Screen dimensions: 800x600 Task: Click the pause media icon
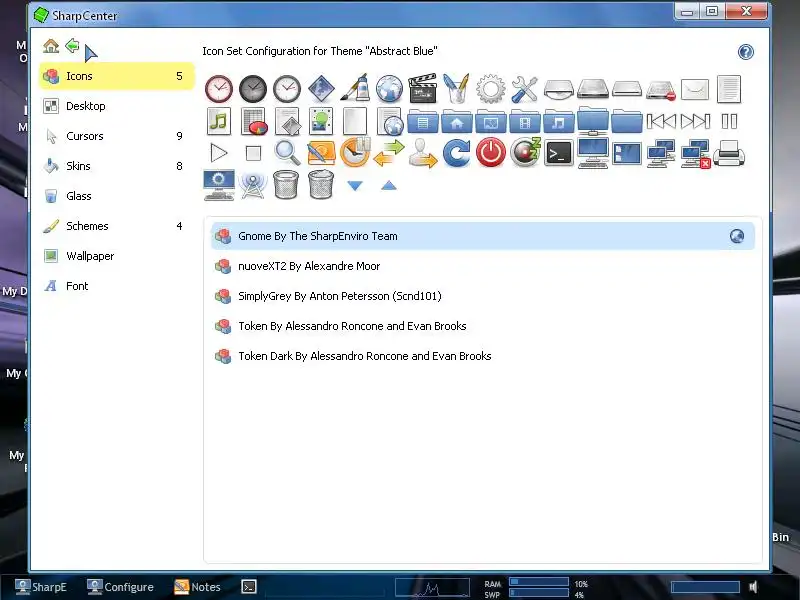pyautogui.click(x=729, y=121)
